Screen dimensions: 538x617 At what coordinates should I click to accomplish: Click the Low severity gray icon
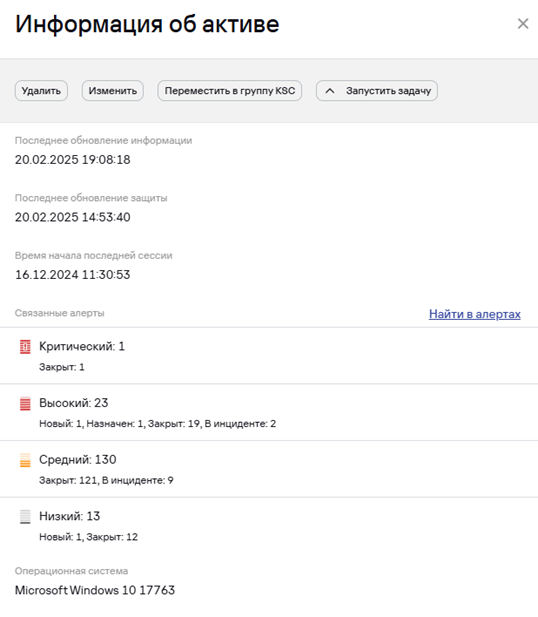pyautogui.click(x=25, y=517)
